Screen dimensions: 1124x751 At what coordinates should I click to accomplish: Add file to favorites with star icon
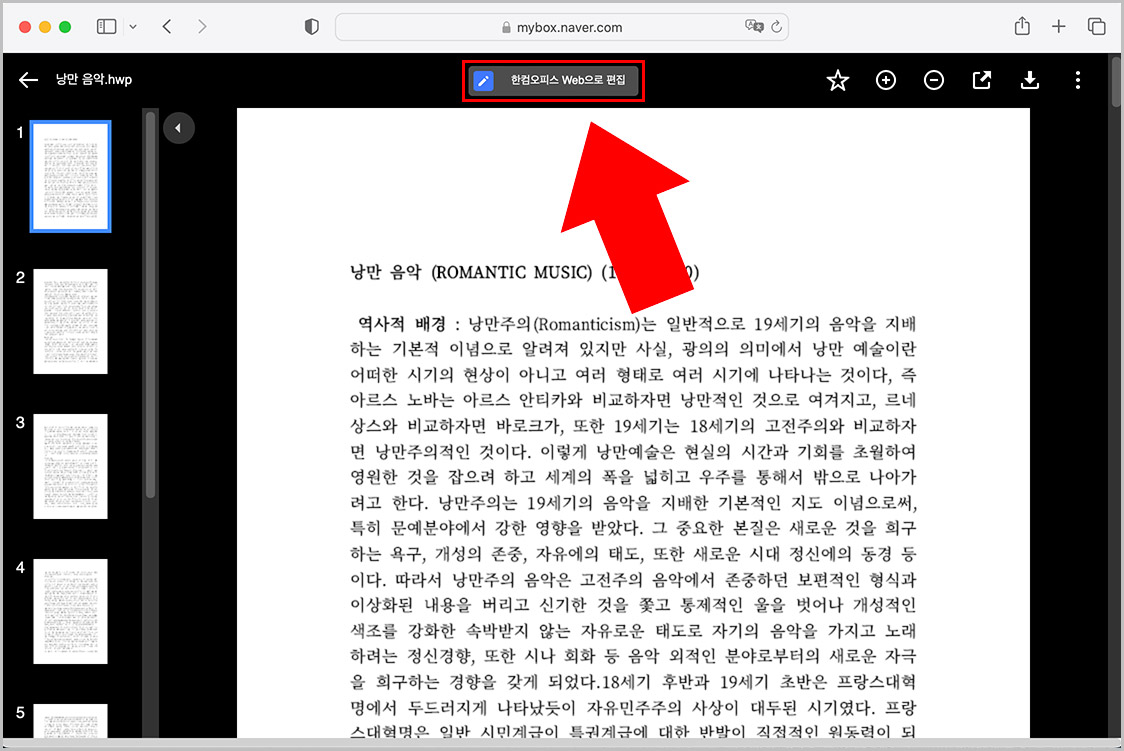tap(837, 80)
